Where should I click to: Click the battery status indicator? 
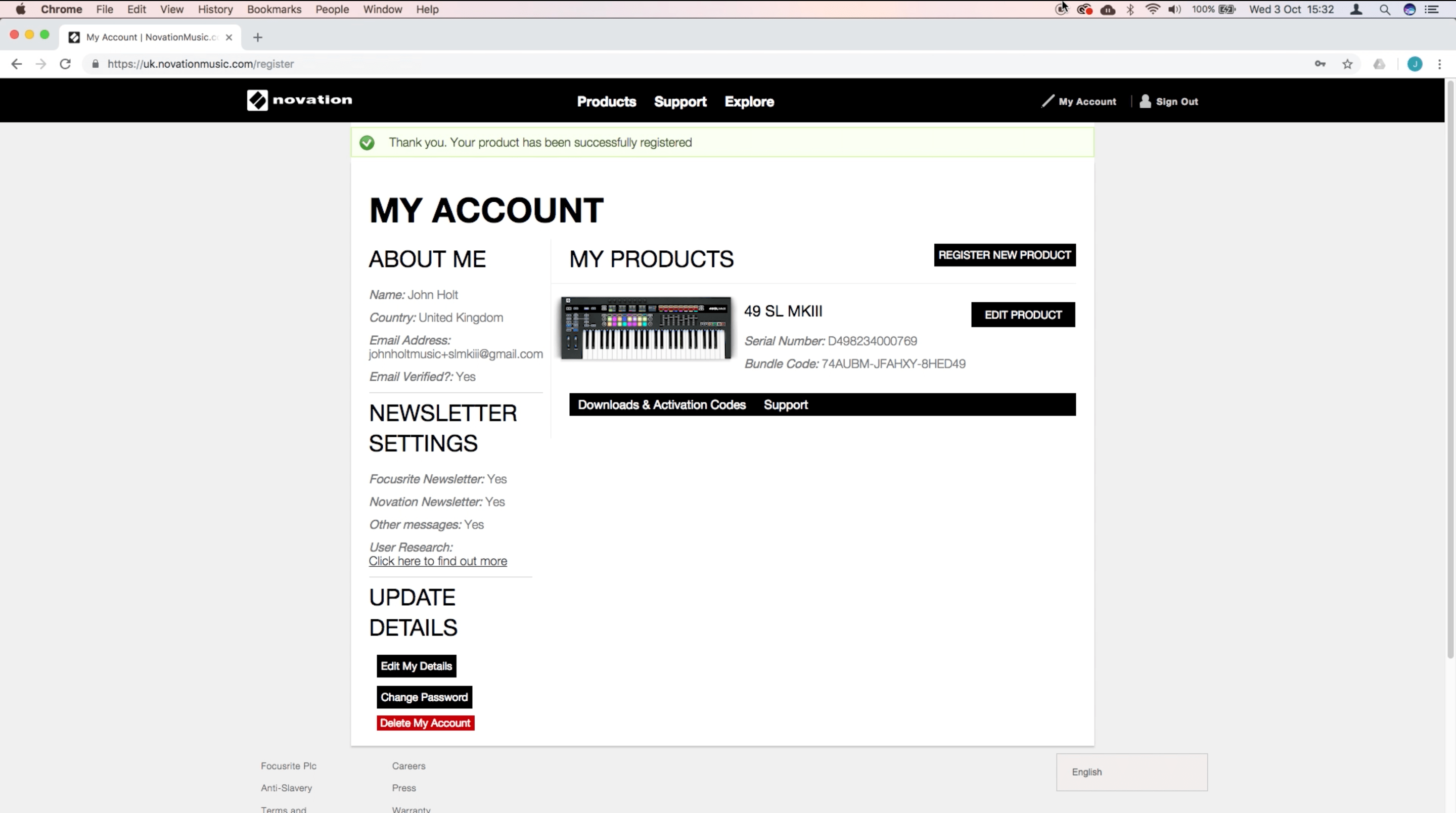click(x=1213, y=9)
